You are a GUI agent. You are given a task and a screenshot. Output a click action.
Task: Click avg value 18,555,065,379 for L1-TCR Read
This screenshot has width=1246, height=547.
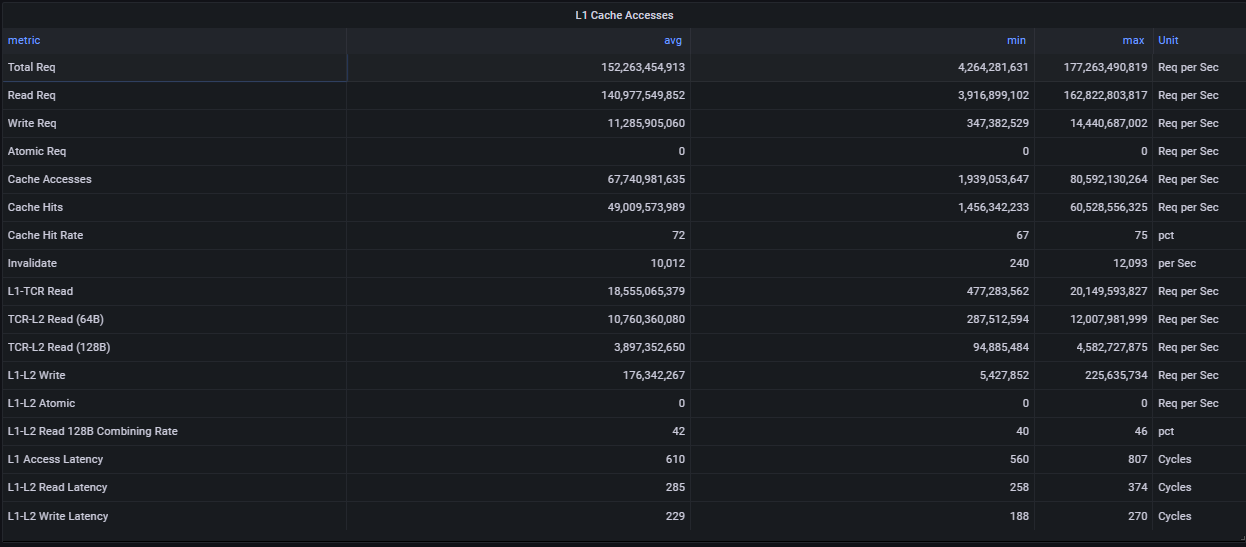tap(646, 291)
